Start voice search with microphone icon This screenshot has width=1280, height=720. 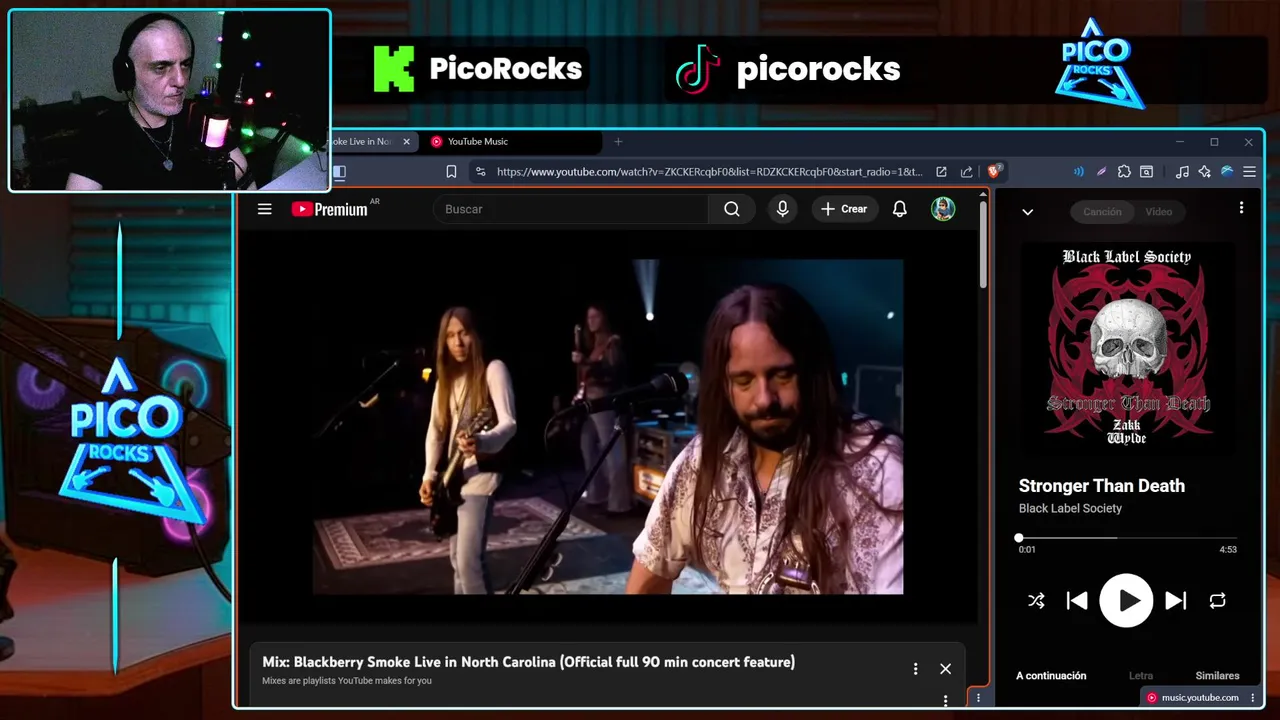pyautogui.click(x=783, y=209)
